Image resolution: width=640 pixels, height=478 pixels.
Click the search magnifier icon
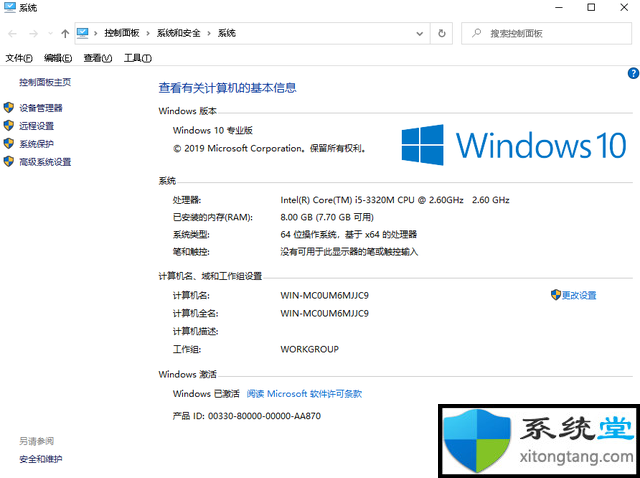tap(476, 33)
